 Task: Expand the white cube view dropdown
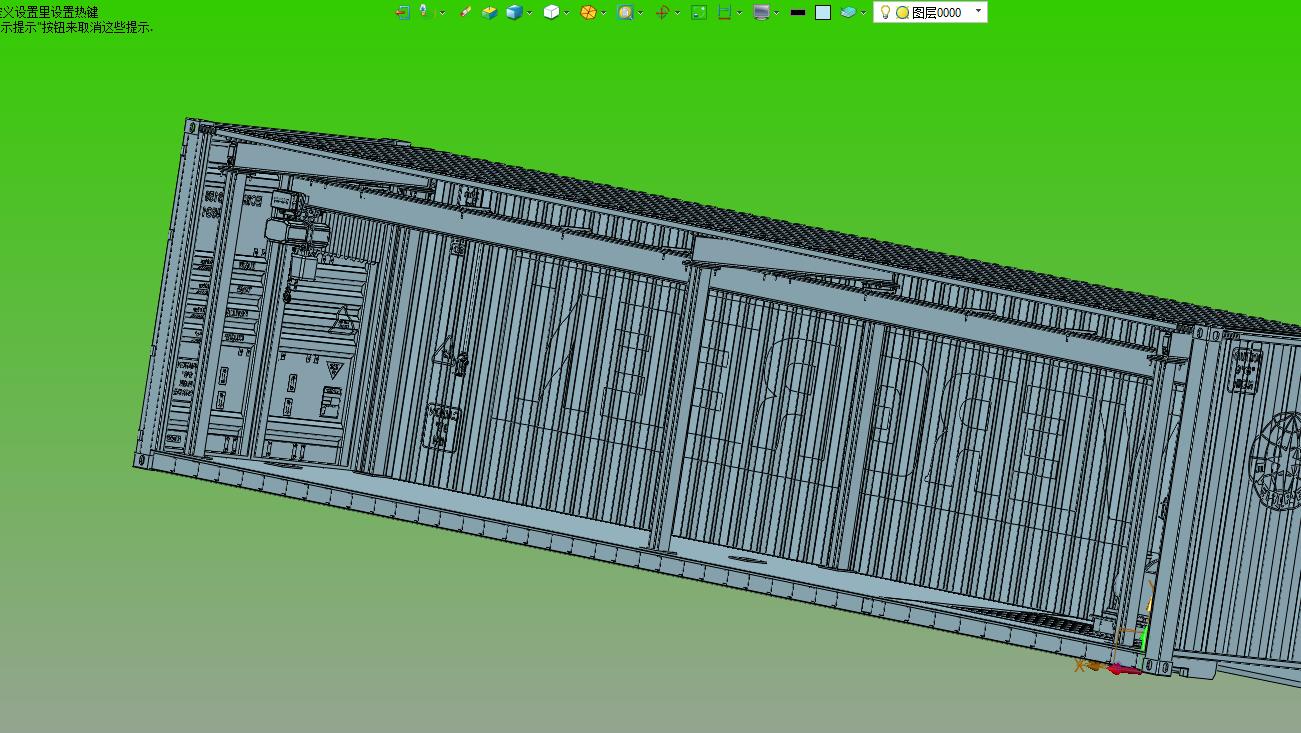click(566, 13)
